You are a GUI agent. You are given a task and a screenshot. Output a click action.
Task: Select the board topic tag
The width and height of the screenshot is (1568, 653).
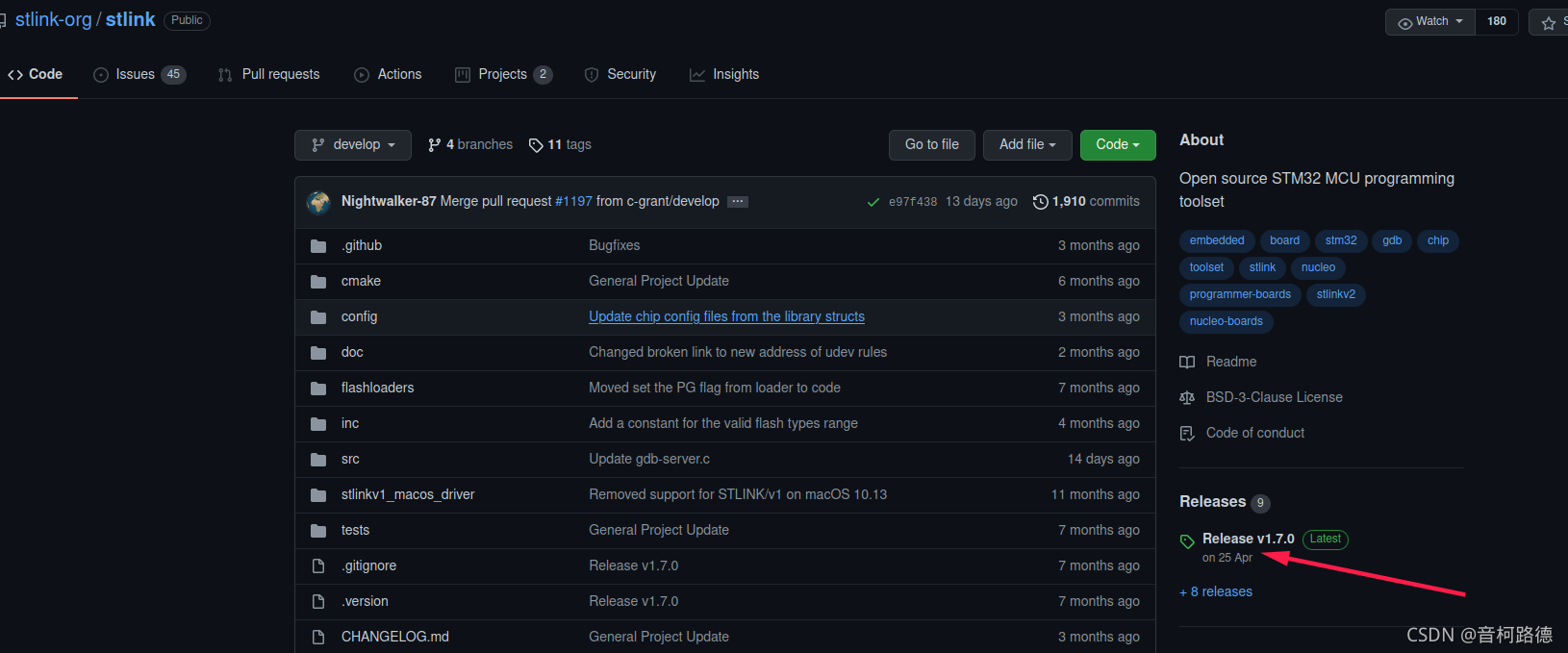tap(1284, 241)
